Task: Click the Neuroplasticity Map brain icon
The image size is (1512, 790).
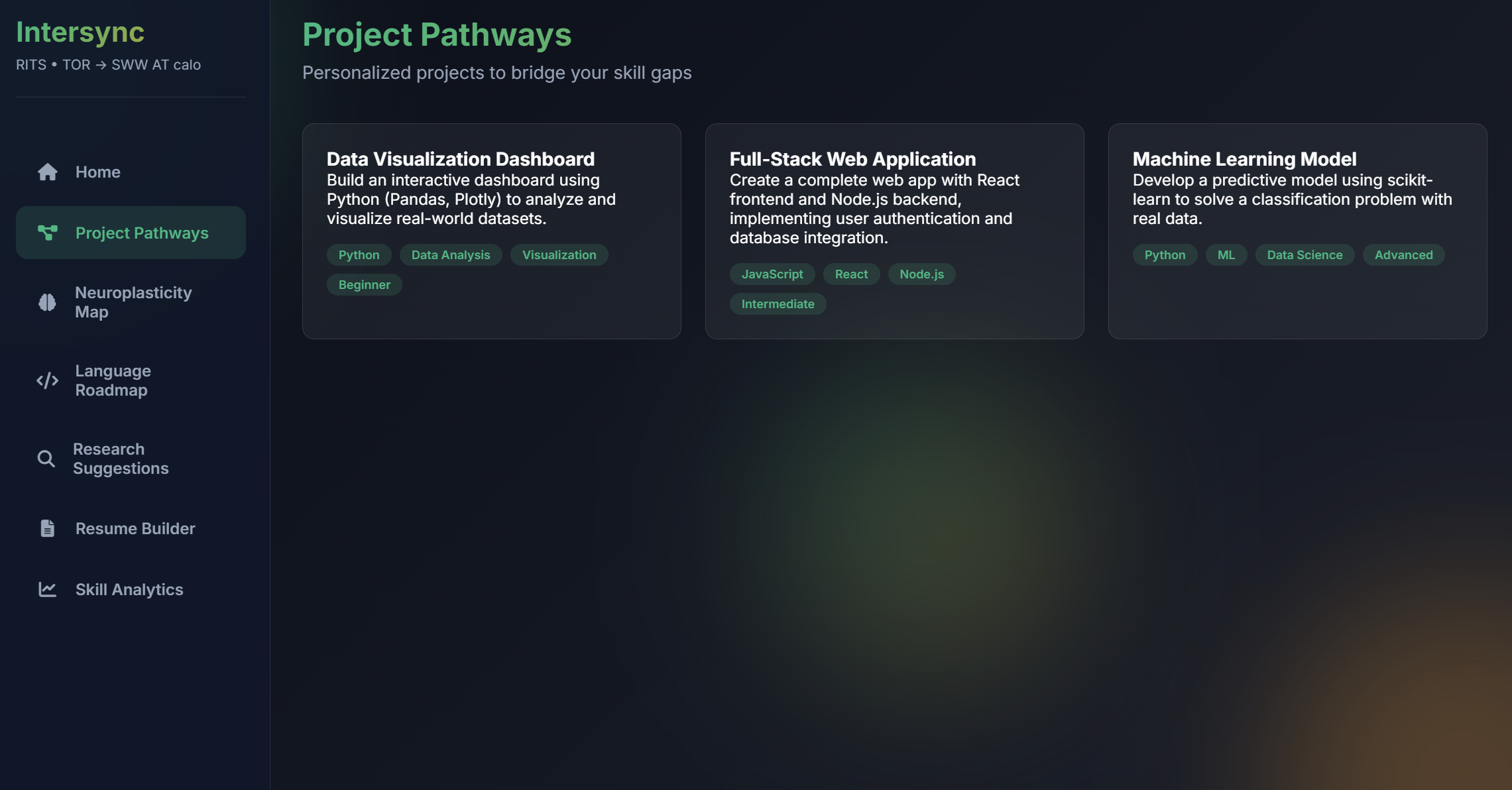Action: (x=47, y=302)
